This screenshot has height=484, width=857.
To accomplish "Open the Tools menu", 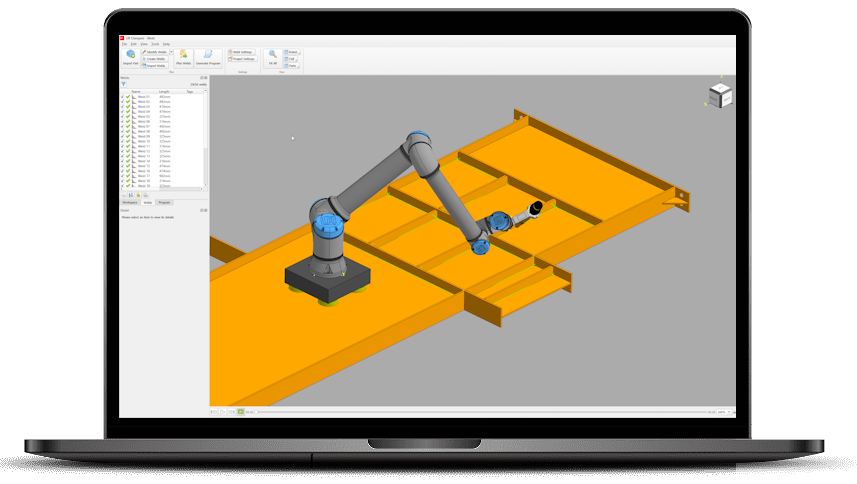I will click(155, 44).
